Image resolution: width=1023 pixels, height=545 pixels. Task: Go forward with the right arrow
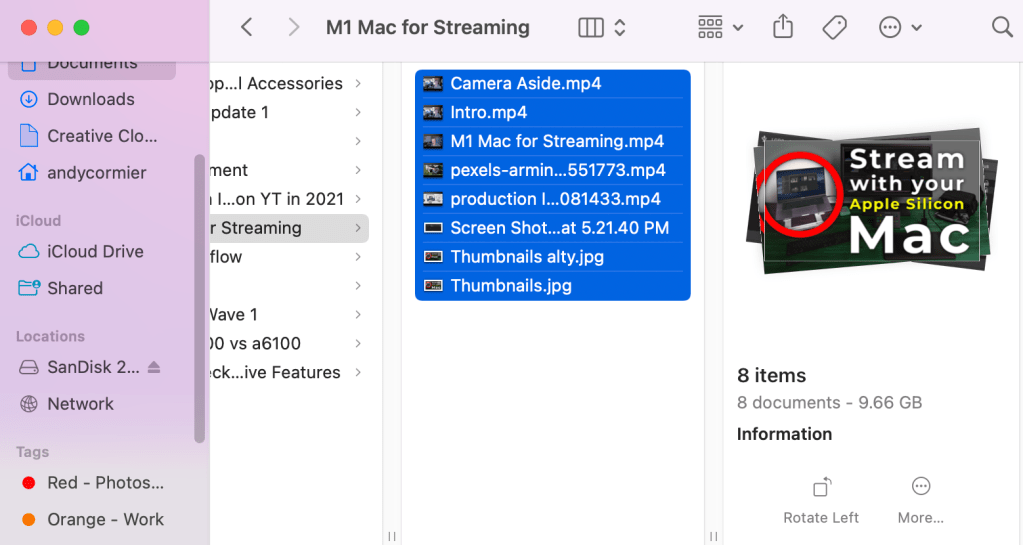293,28
